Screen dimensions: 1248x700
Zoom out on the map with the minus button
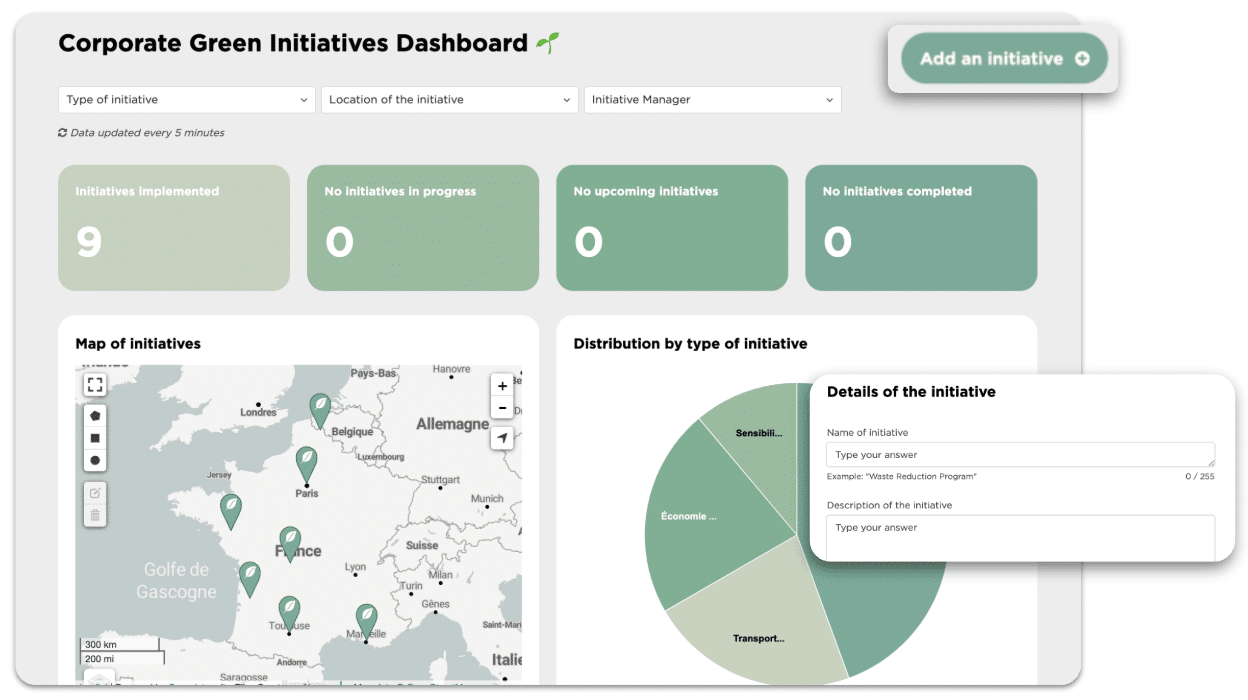tap(502, 408)
